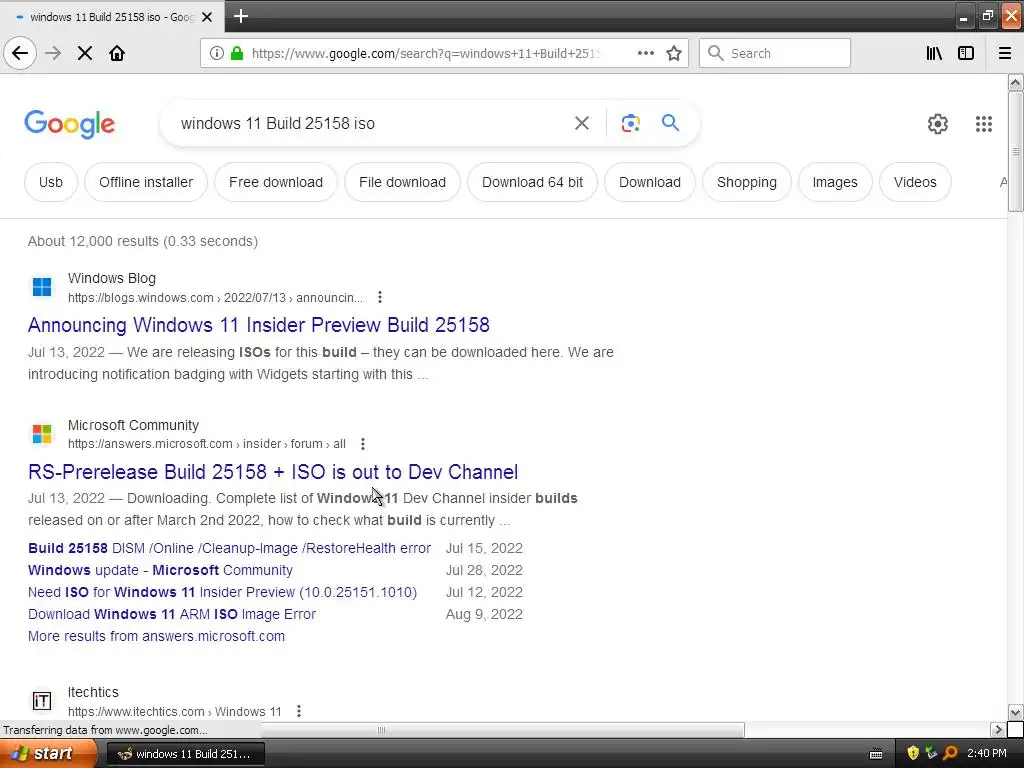Click the vertical scrollbar up arrow
The image size is (1024, 768).
[x=1015, y=82]
